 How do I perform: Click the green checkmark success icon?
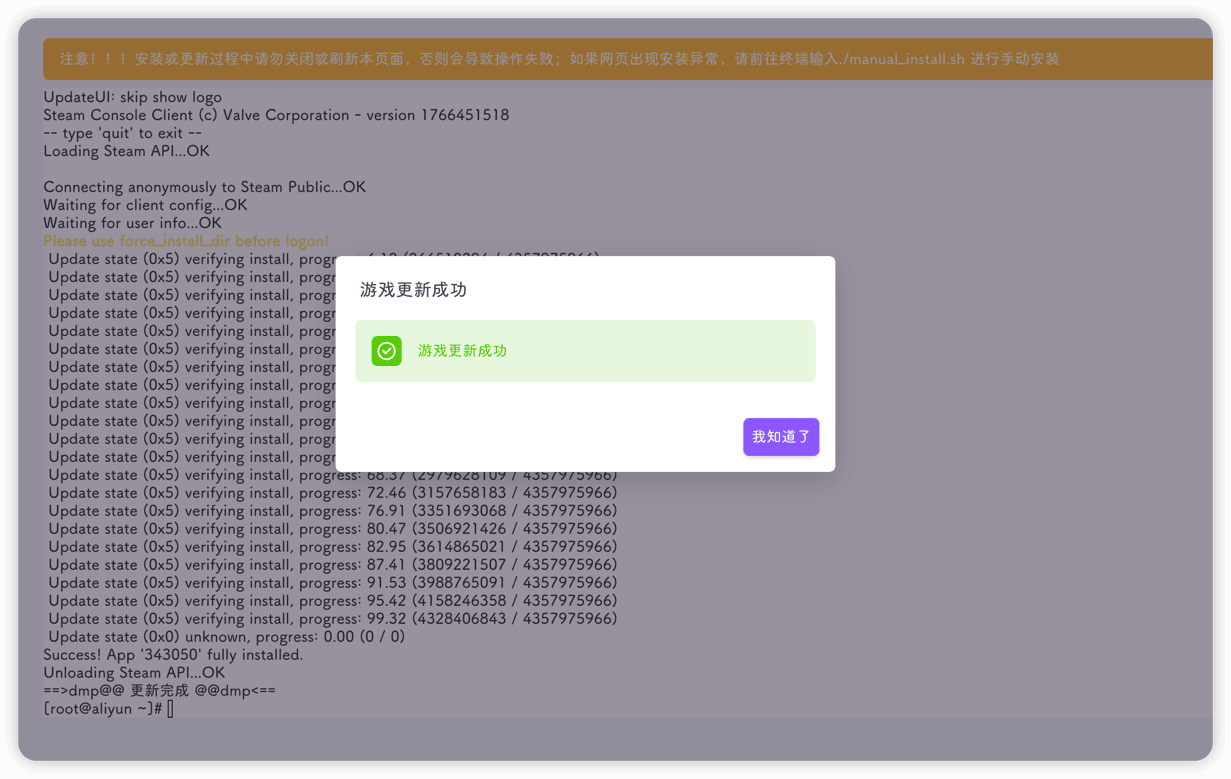tap(386, 351)
